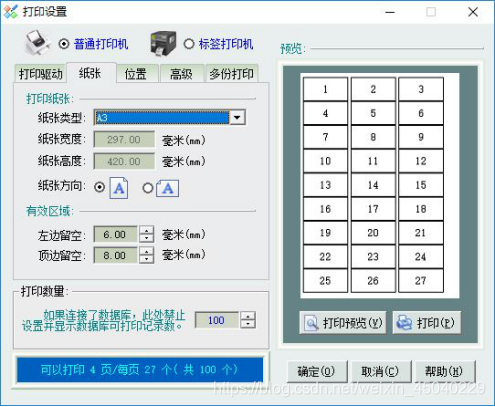495x407 pixels.
Task: Click the landscape orientation page icon
Action: click(168, 188)
